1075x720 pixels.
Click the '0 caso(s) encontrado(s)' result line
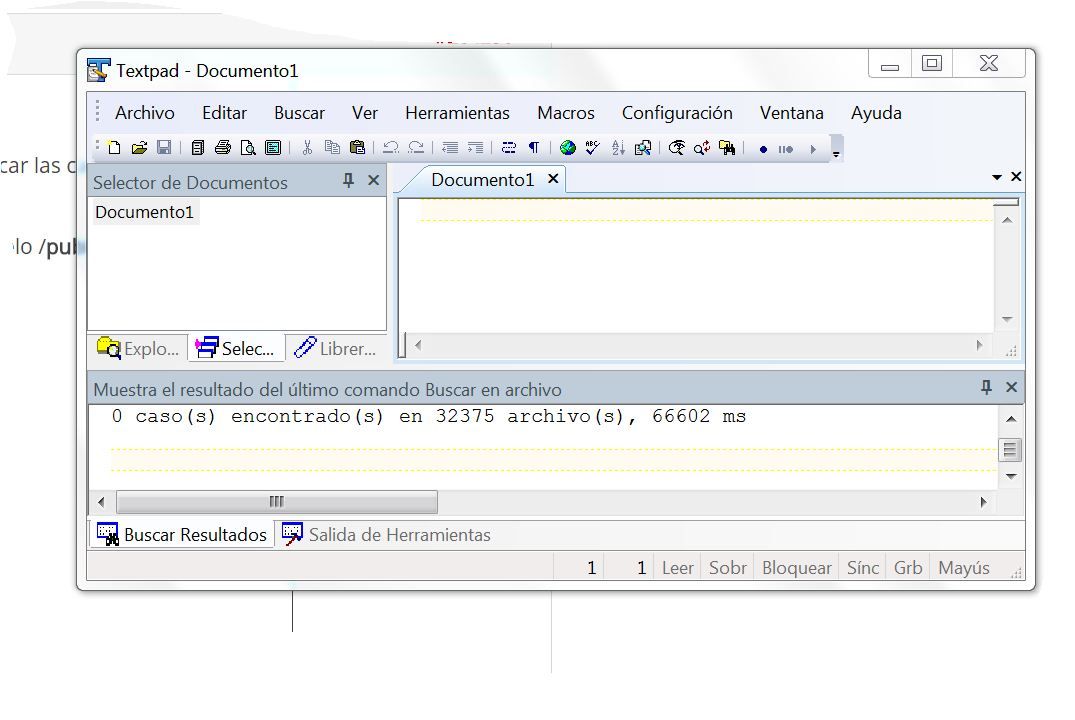click(428, 416)
